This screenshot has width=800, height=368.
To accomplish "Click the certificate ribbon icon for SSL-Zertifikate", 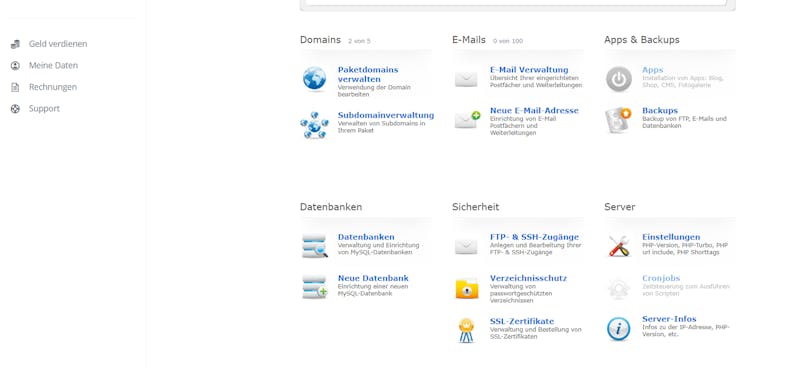I will point(466,330).
